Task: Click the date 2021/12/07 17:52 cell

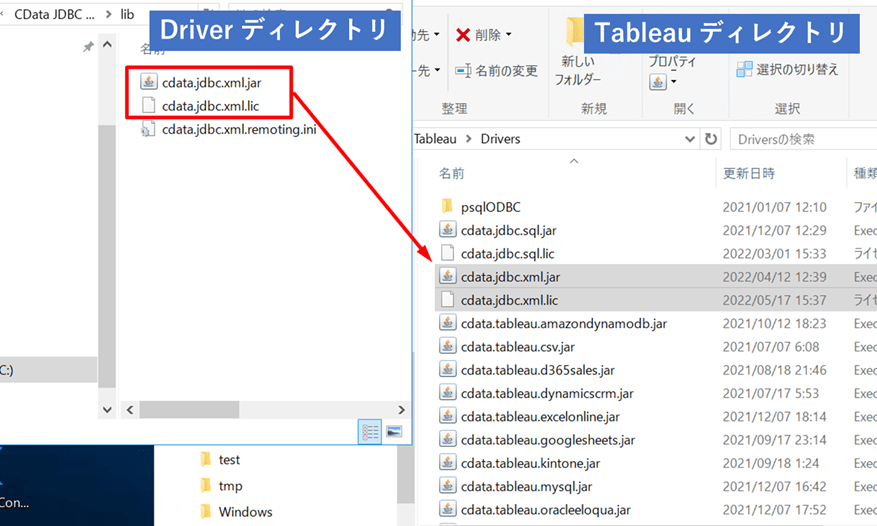Action: point(774,510)
